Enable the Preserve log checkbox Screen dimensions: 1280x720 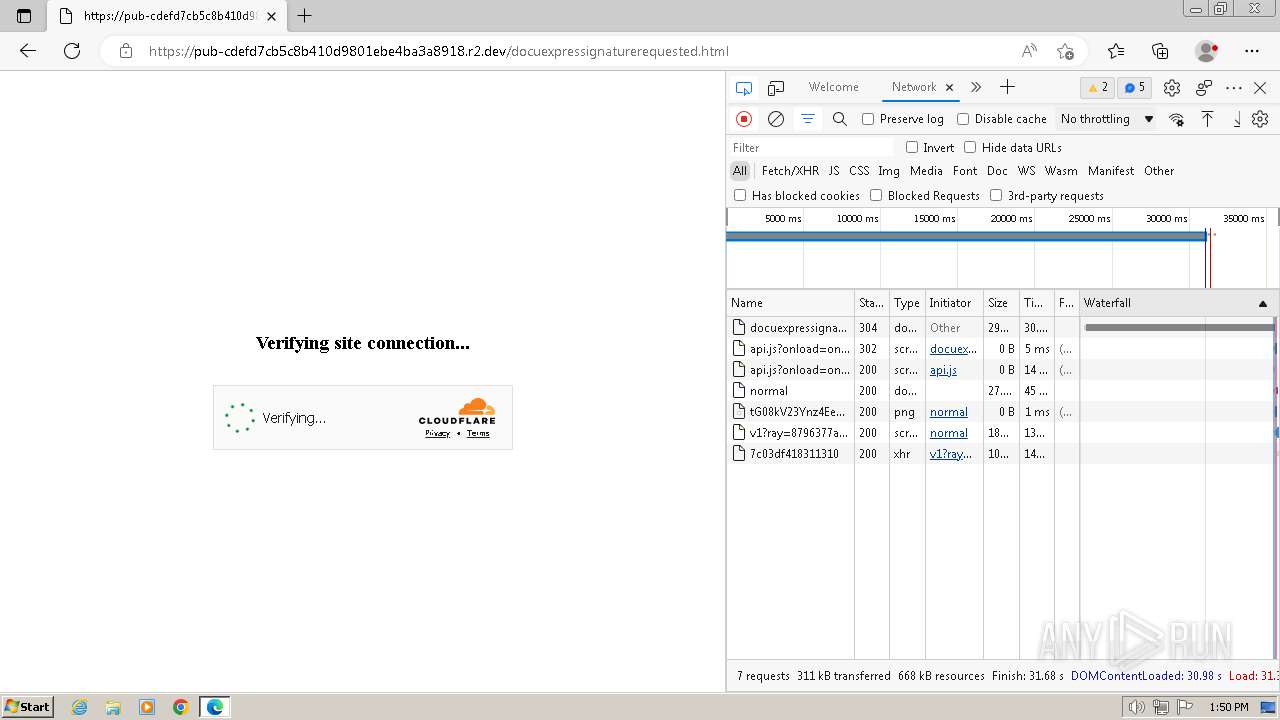pyautogui.click(x=868, y=119)
